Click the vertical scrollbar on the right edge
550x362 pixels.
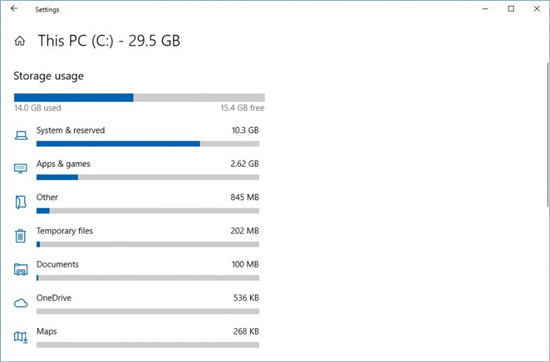(x=548, y=135)
